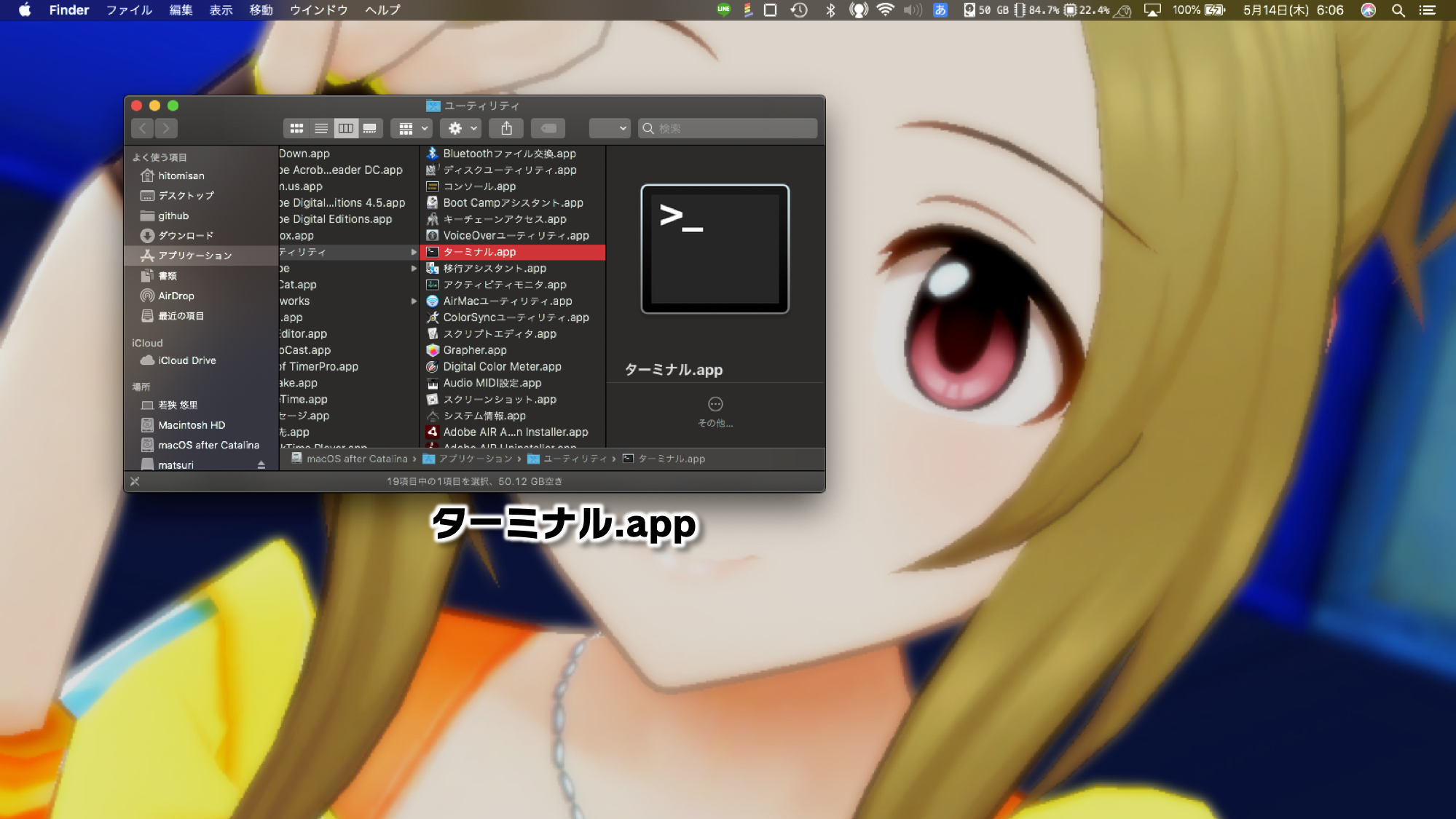This screenshot has width=1456, height=819.
Task: Open the 移動 menu
Action: tap(261, 10)
